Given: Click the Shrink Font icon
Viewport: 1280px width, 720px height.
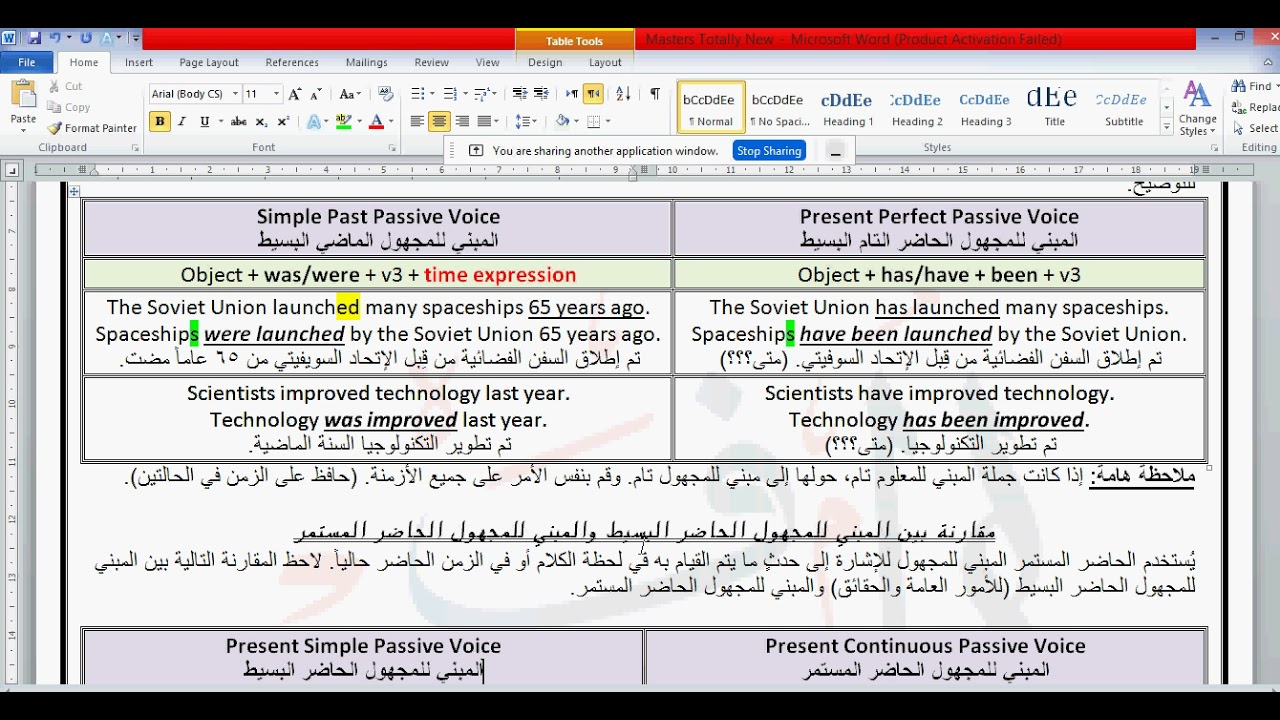Looking at the screenshot, I should (x=315, y=94).
